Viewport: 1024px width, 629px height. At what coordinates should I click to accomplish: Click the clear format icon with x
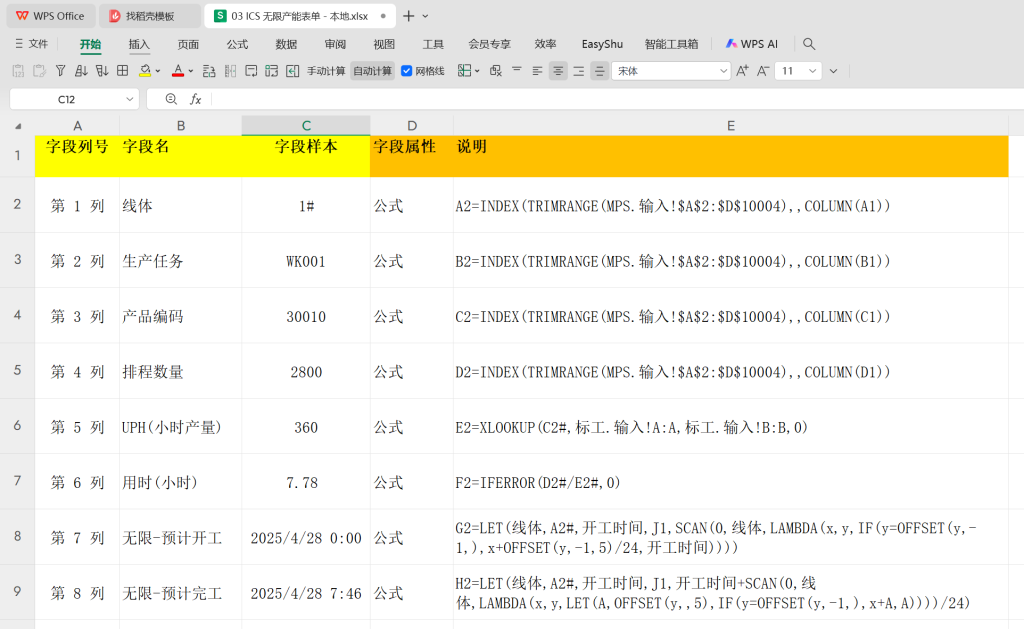click(496, 71)
